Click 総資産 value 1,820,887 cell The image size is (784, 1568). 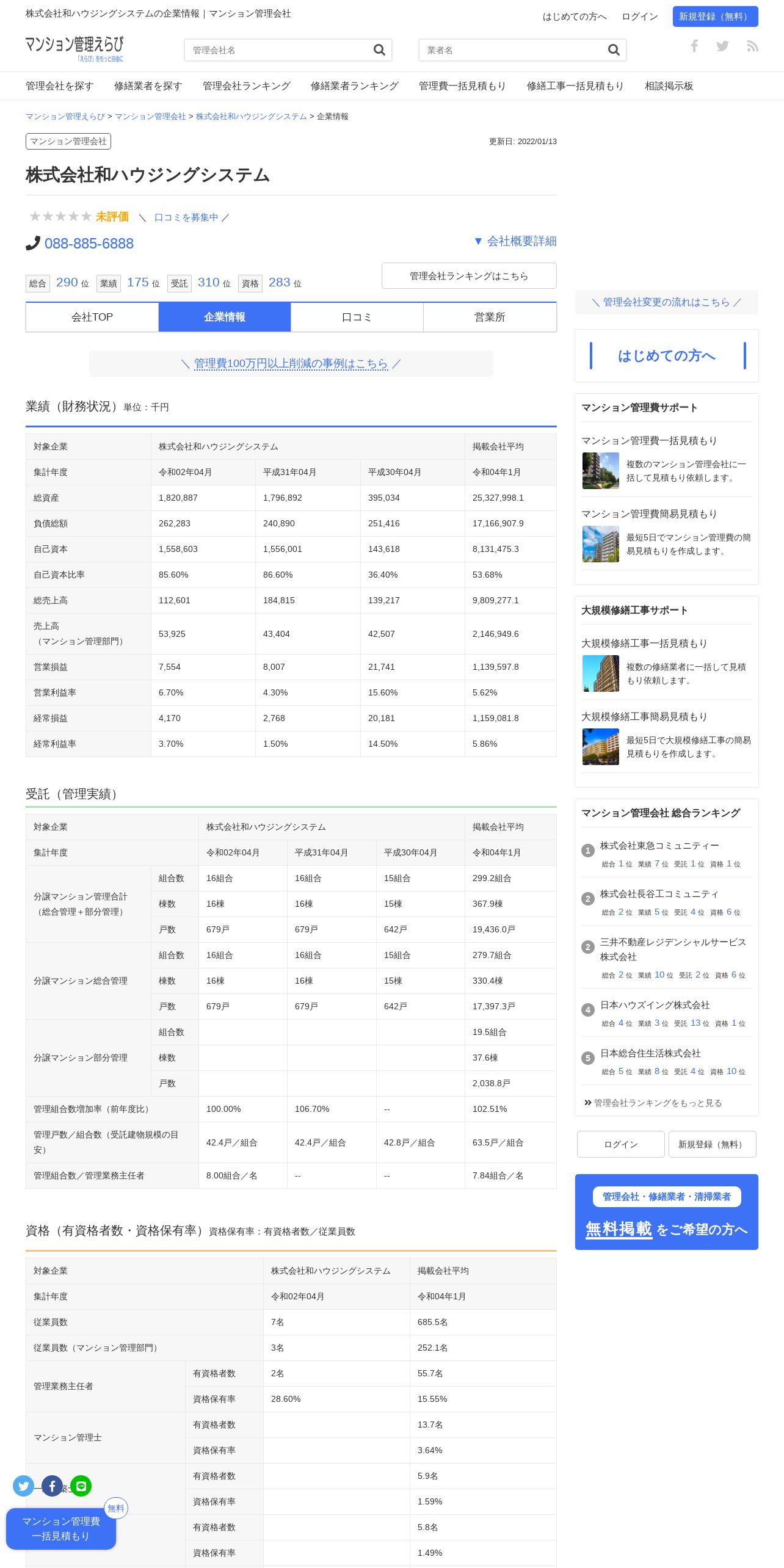[203, 498]
